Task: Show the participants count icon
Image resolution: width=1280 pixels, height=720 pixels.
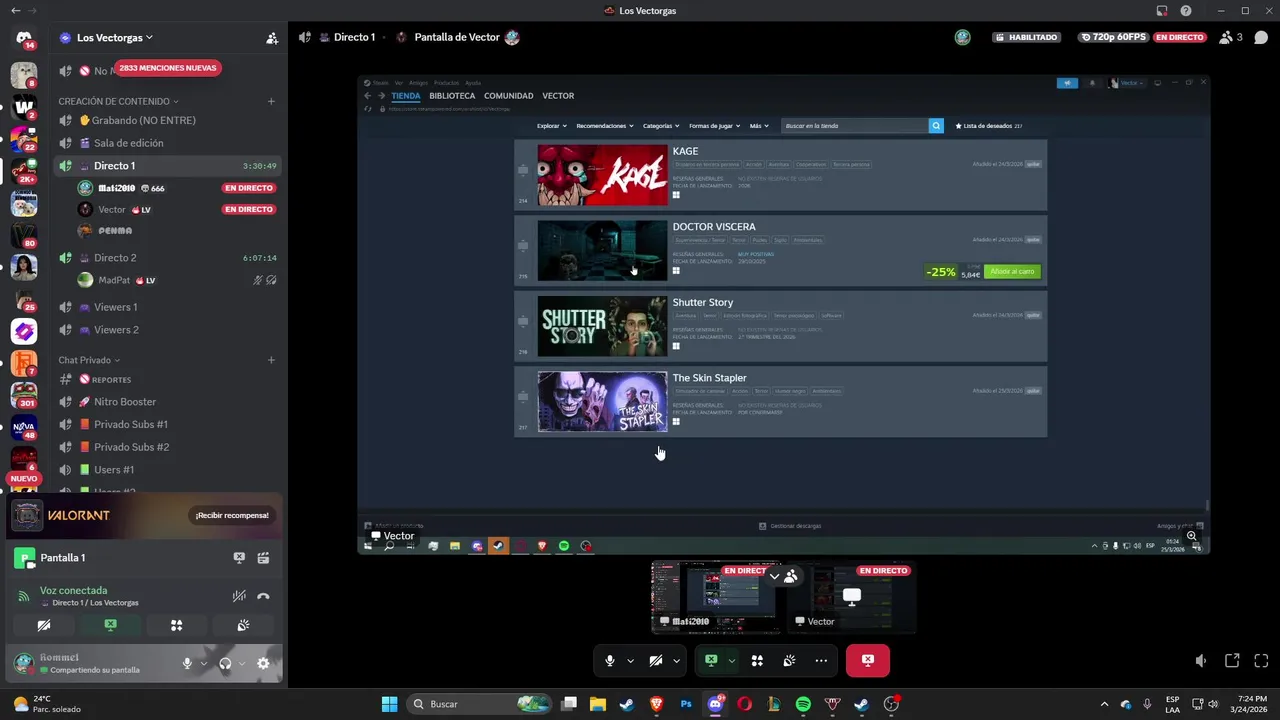Action: click(1231, 38)
